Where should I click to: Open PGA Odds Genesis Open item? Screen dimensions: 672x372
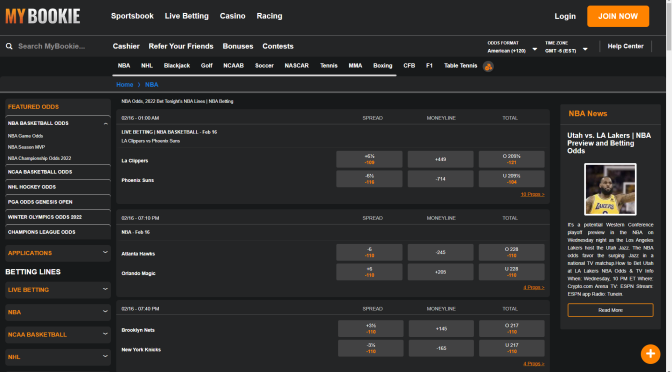[x=58, y=202]
